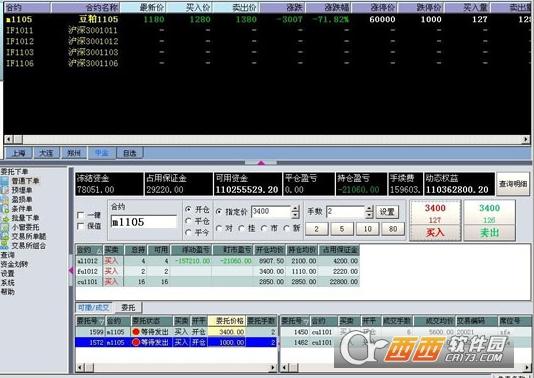Select the 交易所组合 exchange combo icon
Image resolution: width=534 pixels, height=378 pixels.
coord(5,246)
